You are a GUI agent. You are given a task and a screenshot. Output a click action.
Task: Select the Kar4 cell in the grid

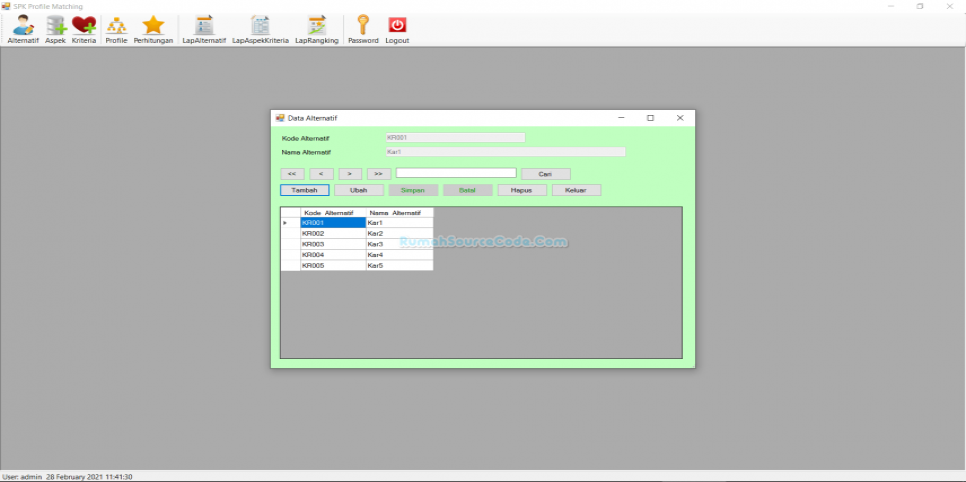[x=399, y=255]
